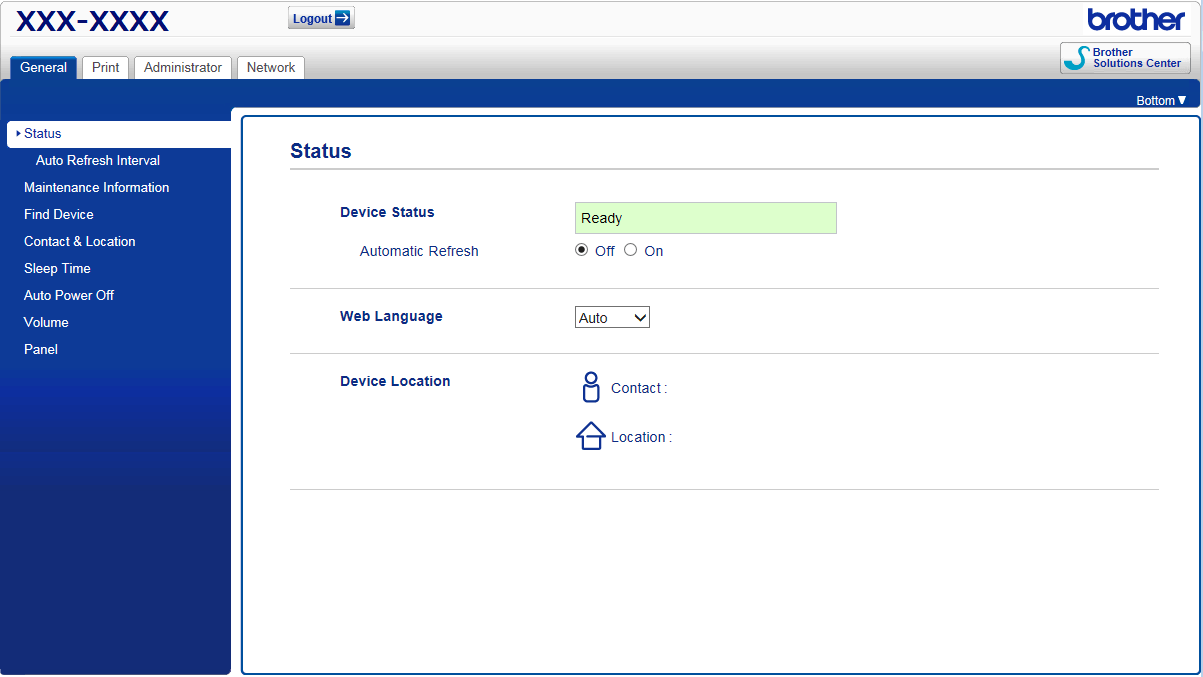Click the XXX-XXXX model name
Viewport: 1203px width, 677px height.
pyautogui.click(x=93, y=20)
